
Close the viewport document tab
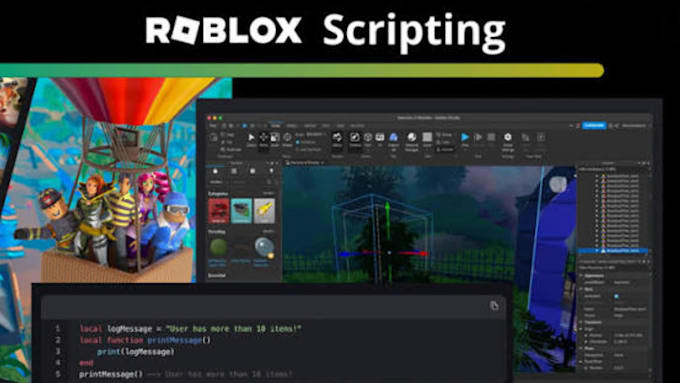323,163
